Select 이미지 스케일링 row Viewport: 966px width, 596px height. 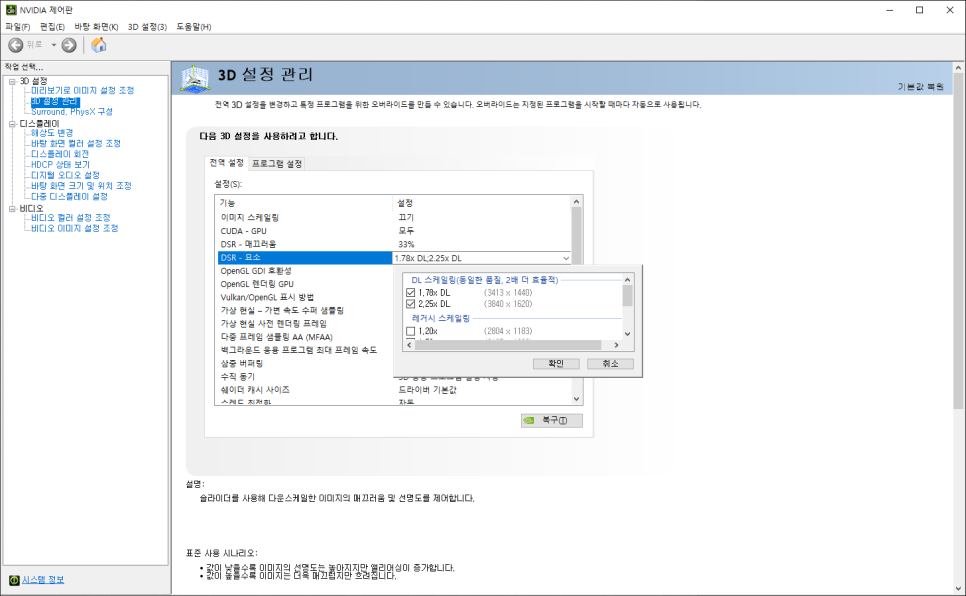tap(394, 218)
